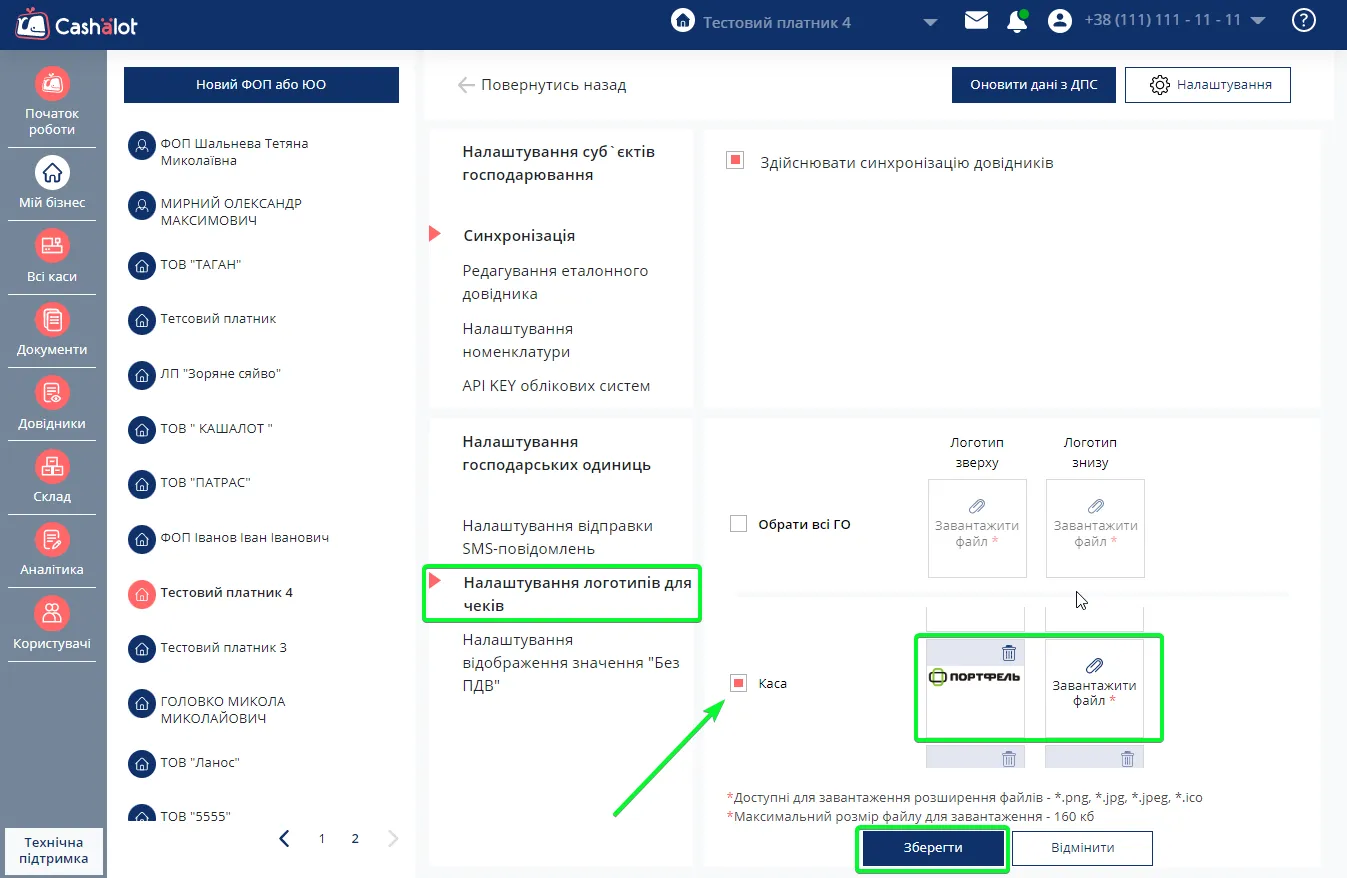
Task: Click Оновити дані з ДПС button
Action: [x=1034, y=85]
